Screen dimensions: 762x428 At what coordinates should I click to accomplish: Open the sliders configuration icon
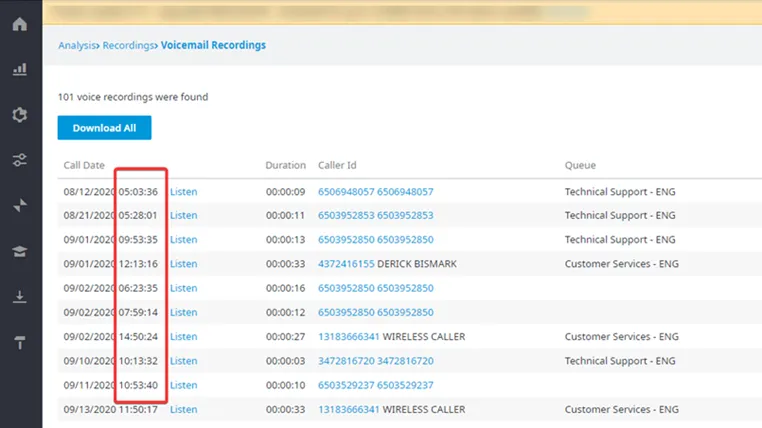19,160
